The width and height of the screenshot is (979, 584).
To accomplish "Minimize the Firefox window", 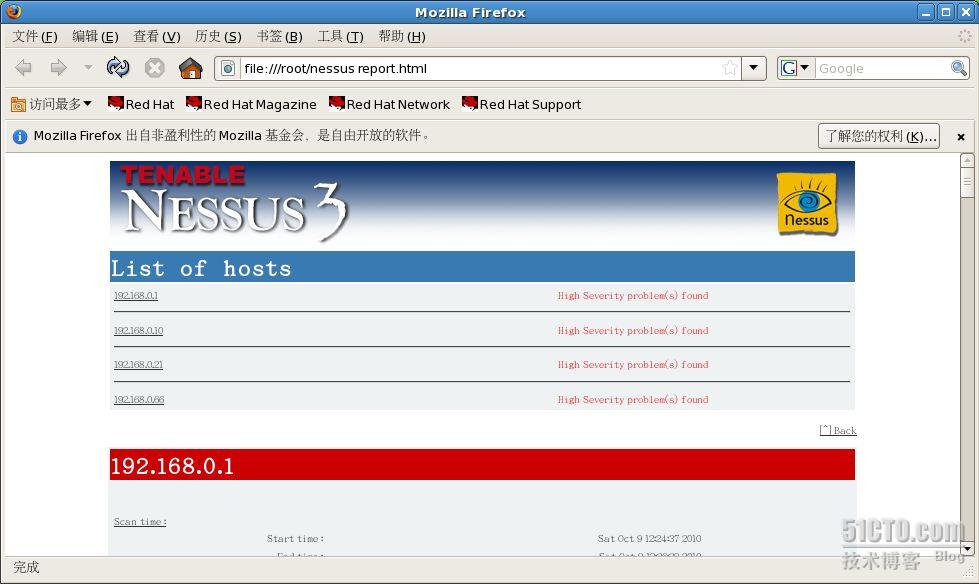I will coord(926,12).
